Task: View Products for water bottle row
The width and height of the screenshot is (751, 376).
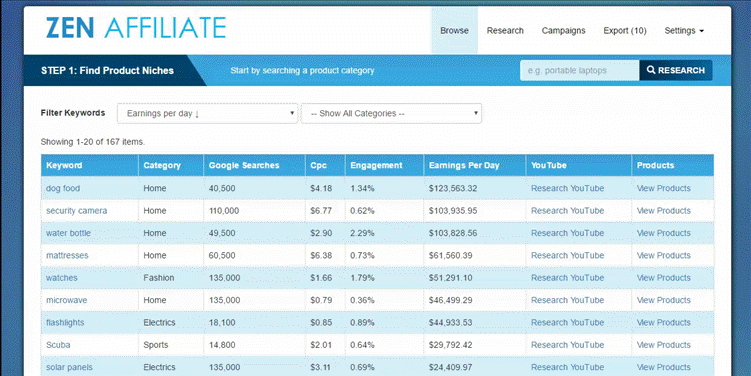Action: point(664,233)
